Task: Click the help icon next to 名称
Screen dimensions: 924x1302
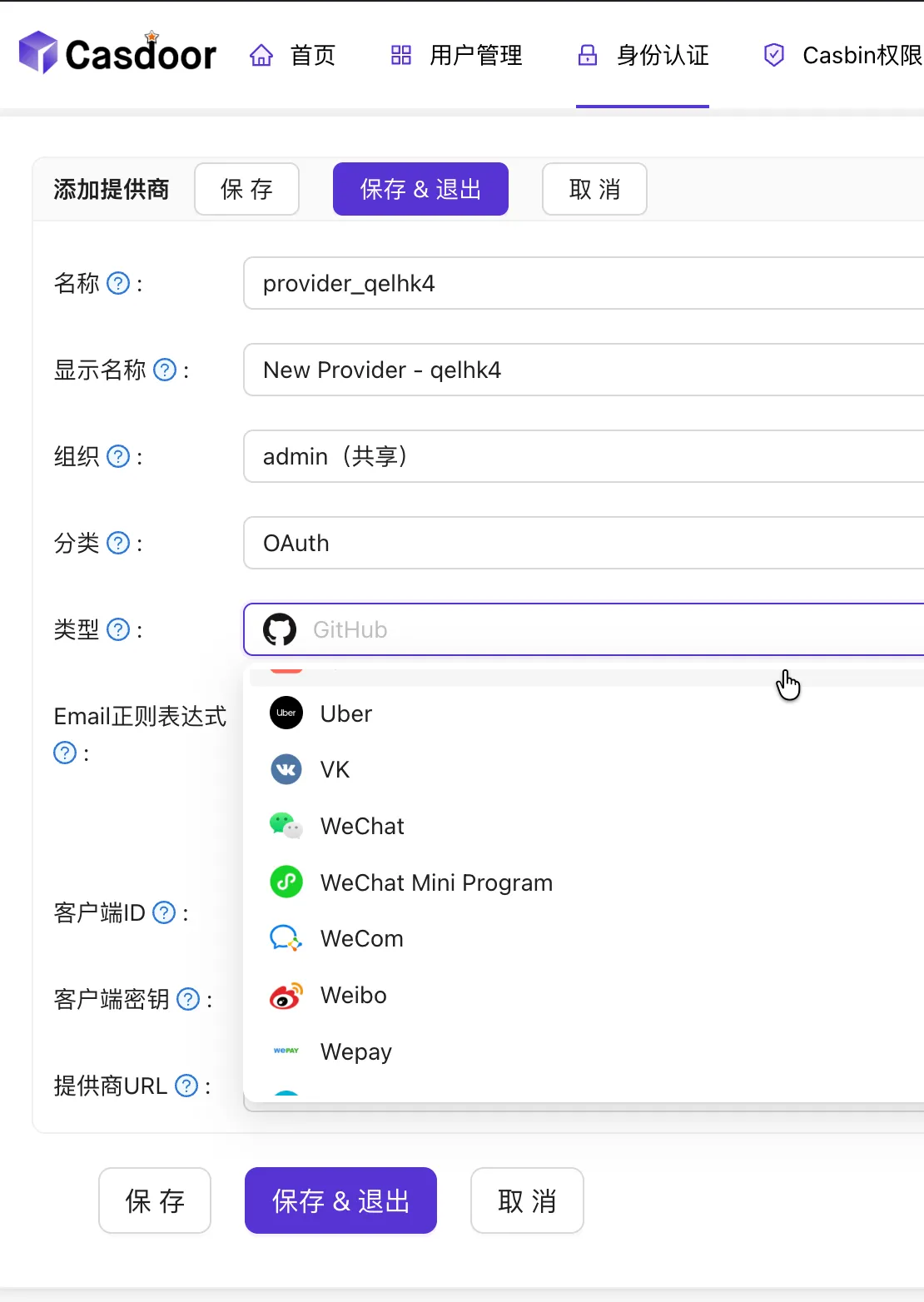Action: [x=119, y=284]
